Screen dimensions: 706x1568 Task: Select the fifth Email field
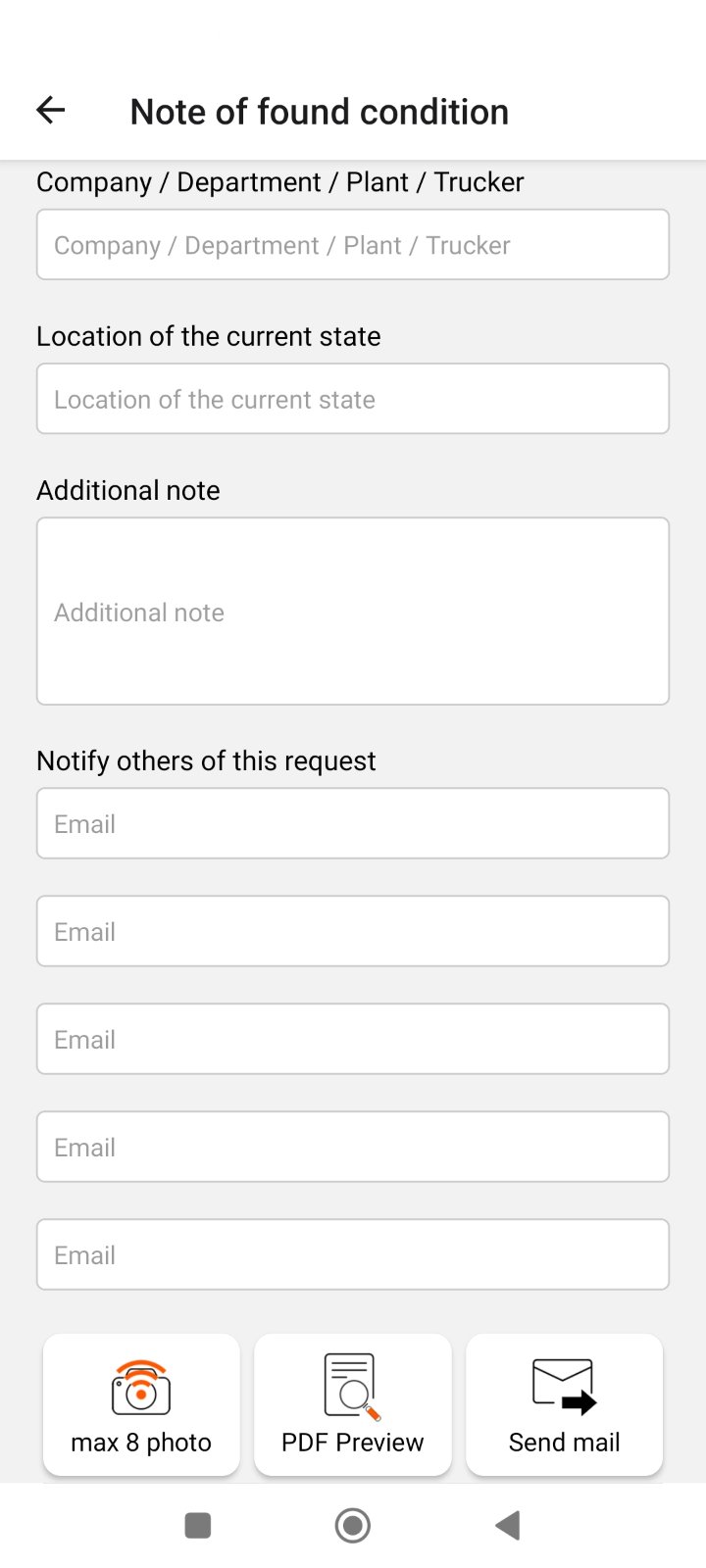pos(353,1255)
